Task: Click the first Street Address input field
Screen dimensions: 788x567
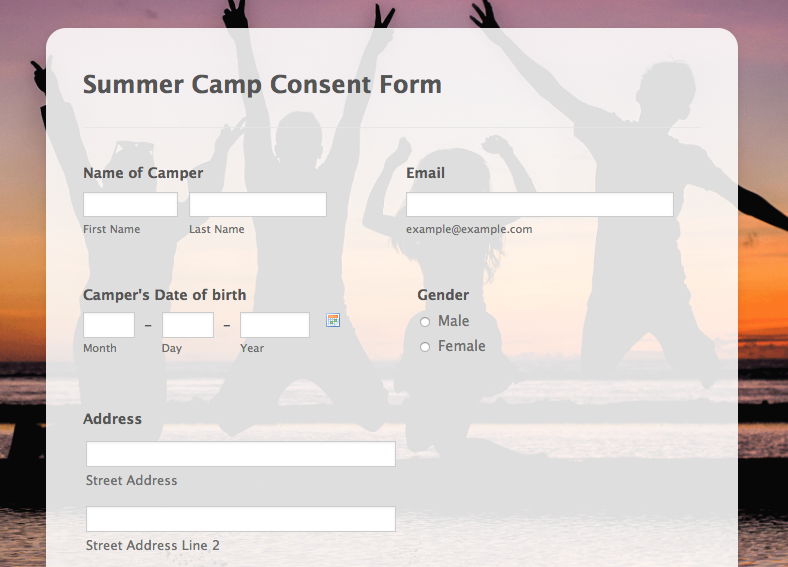Action: (241, 454)
